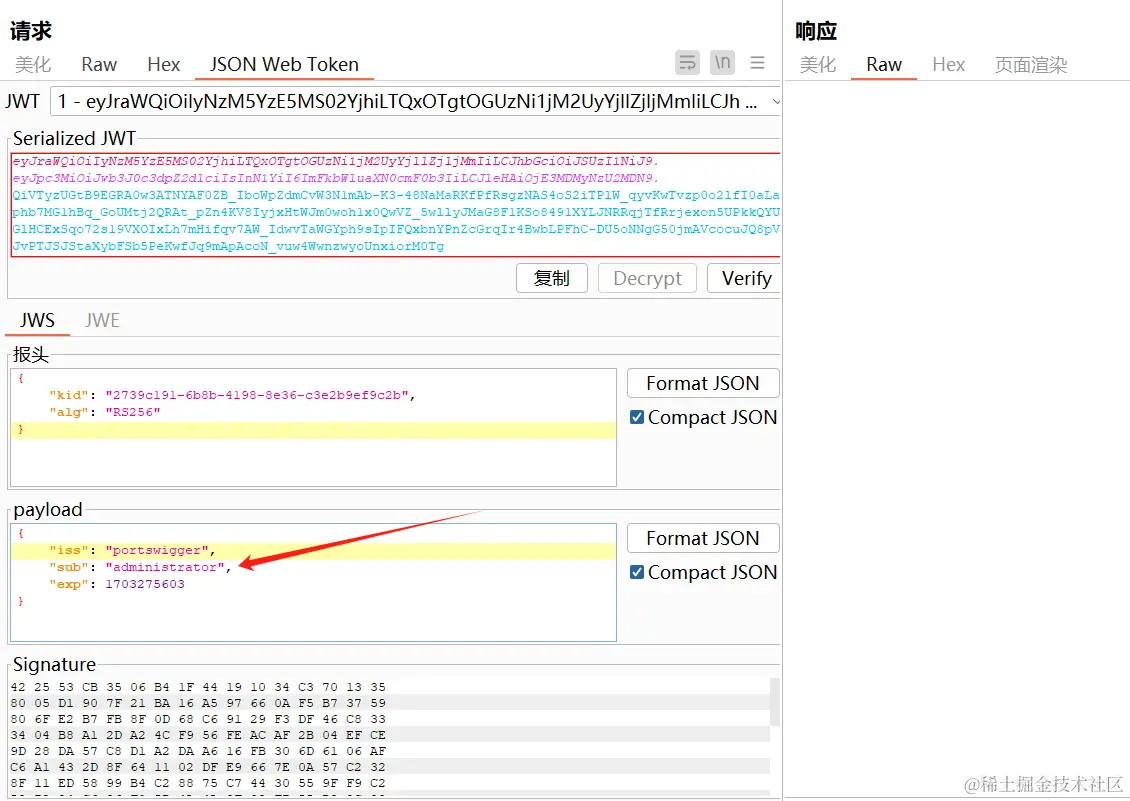This screenshot has width=1130, height=801.
Task: Open the response 页面渲染 tab
Action: click(x=1031, y=65)
